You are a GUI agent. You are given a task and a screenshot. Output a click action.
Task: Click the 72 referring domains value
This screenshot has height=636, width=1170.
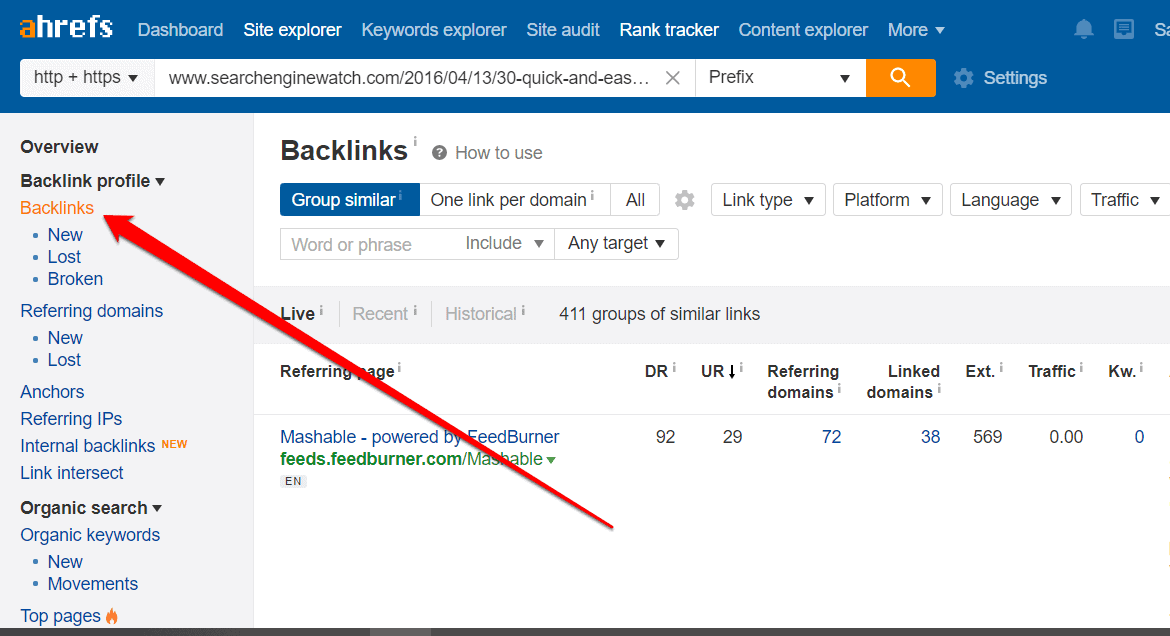point(831,437)
